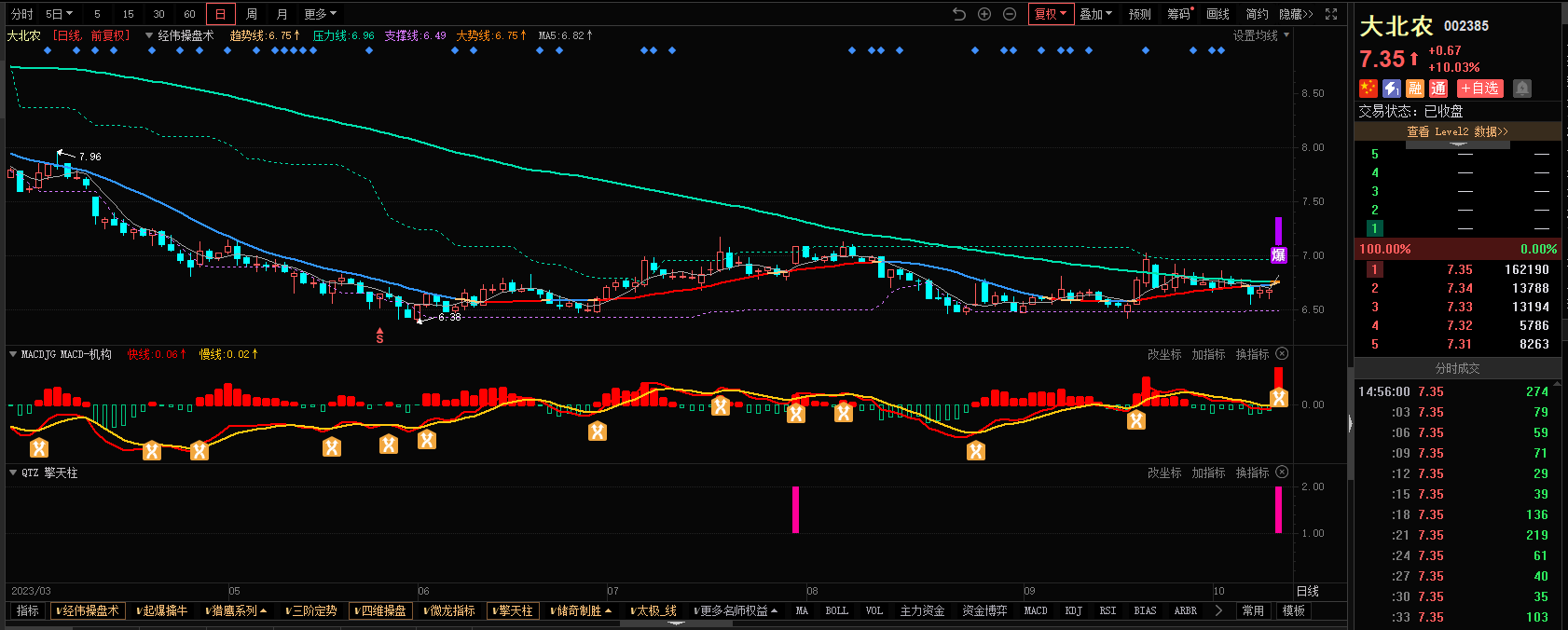
Task: Click the purple 爆 signal marker on chart
Action: (x=1279, y=255)
